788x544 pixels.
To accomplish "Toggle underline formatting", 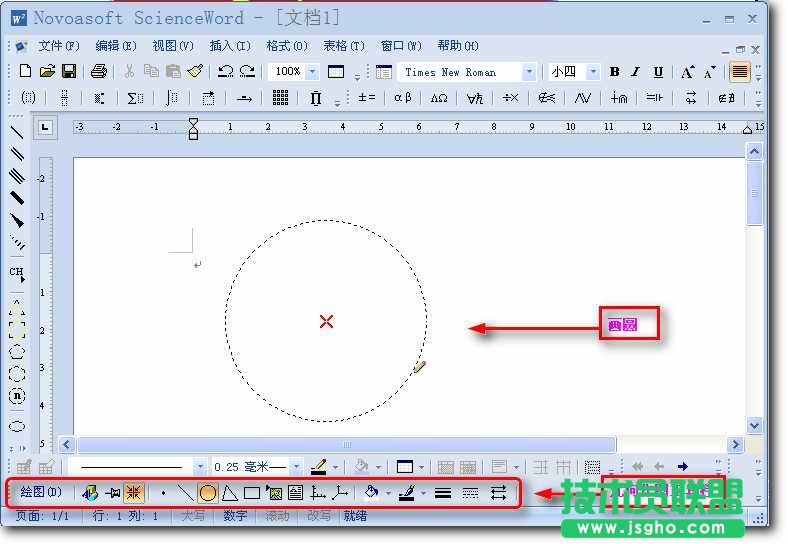I will pos(658,72).
